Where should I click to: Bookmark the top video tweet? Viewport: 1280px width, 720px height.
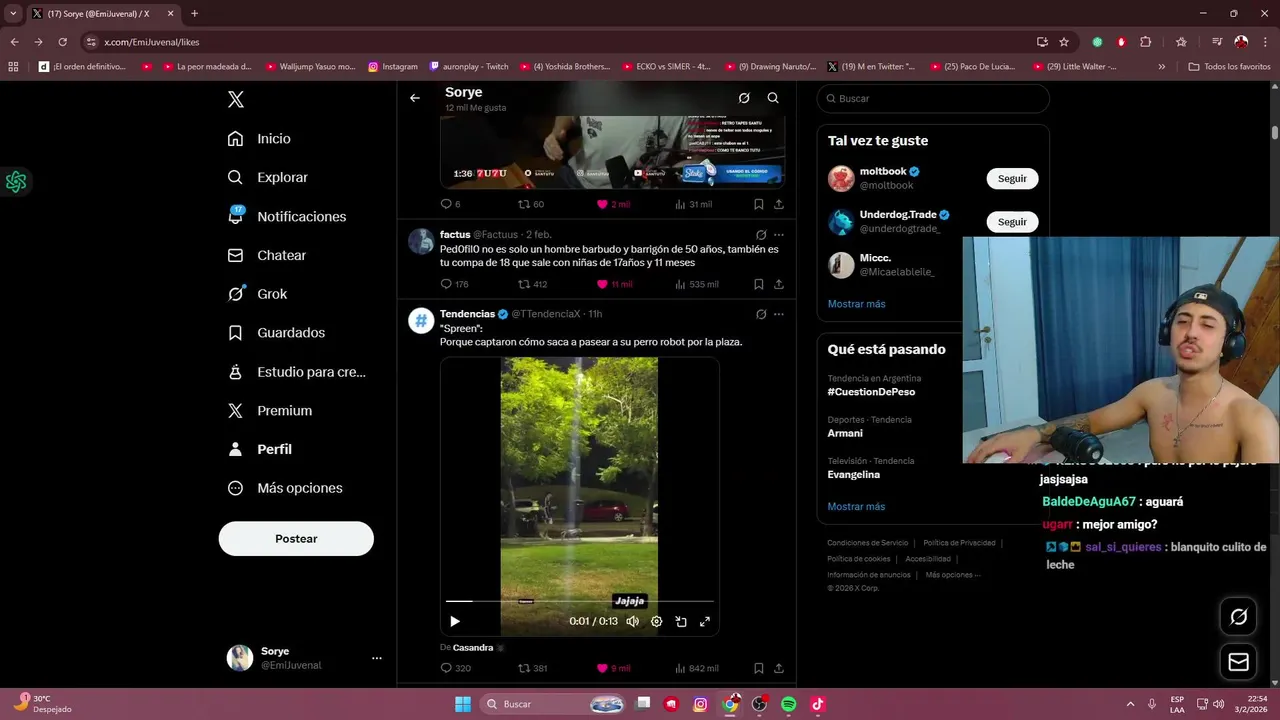tap(759, 204)
